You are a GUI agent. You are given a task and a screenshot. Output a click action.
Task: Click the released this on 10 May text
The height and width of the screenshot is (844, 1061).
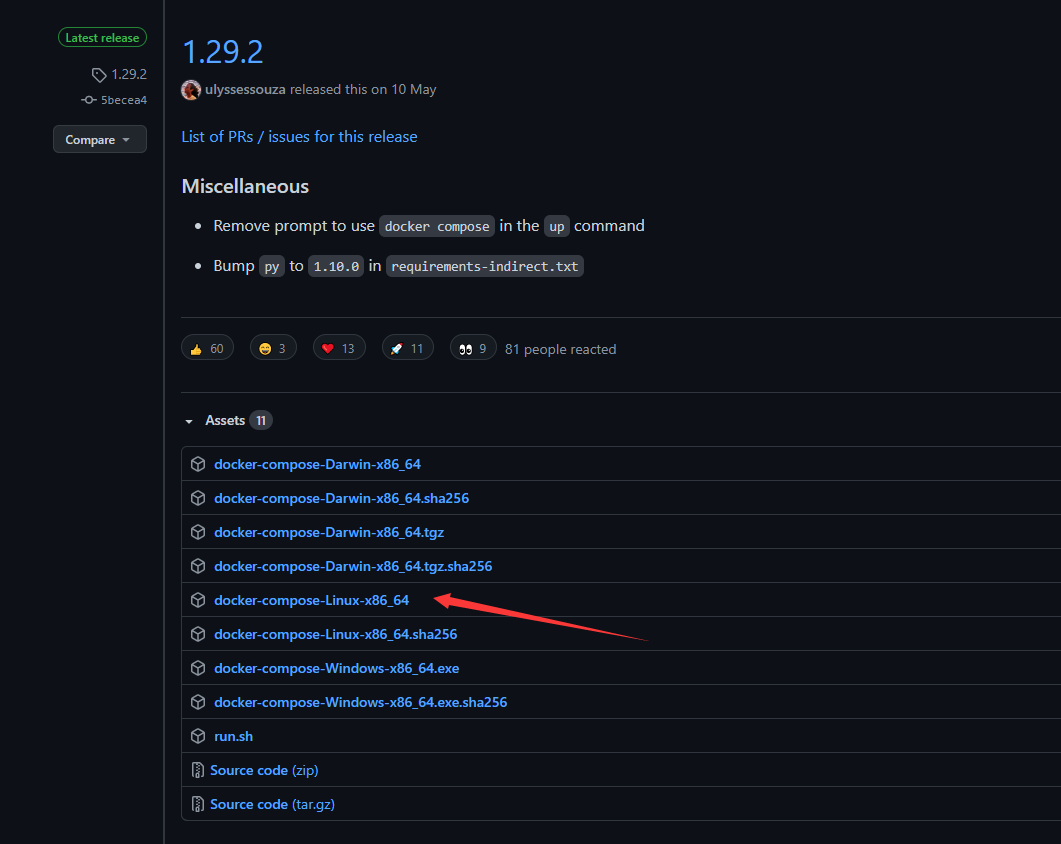(x=363, y=89)
